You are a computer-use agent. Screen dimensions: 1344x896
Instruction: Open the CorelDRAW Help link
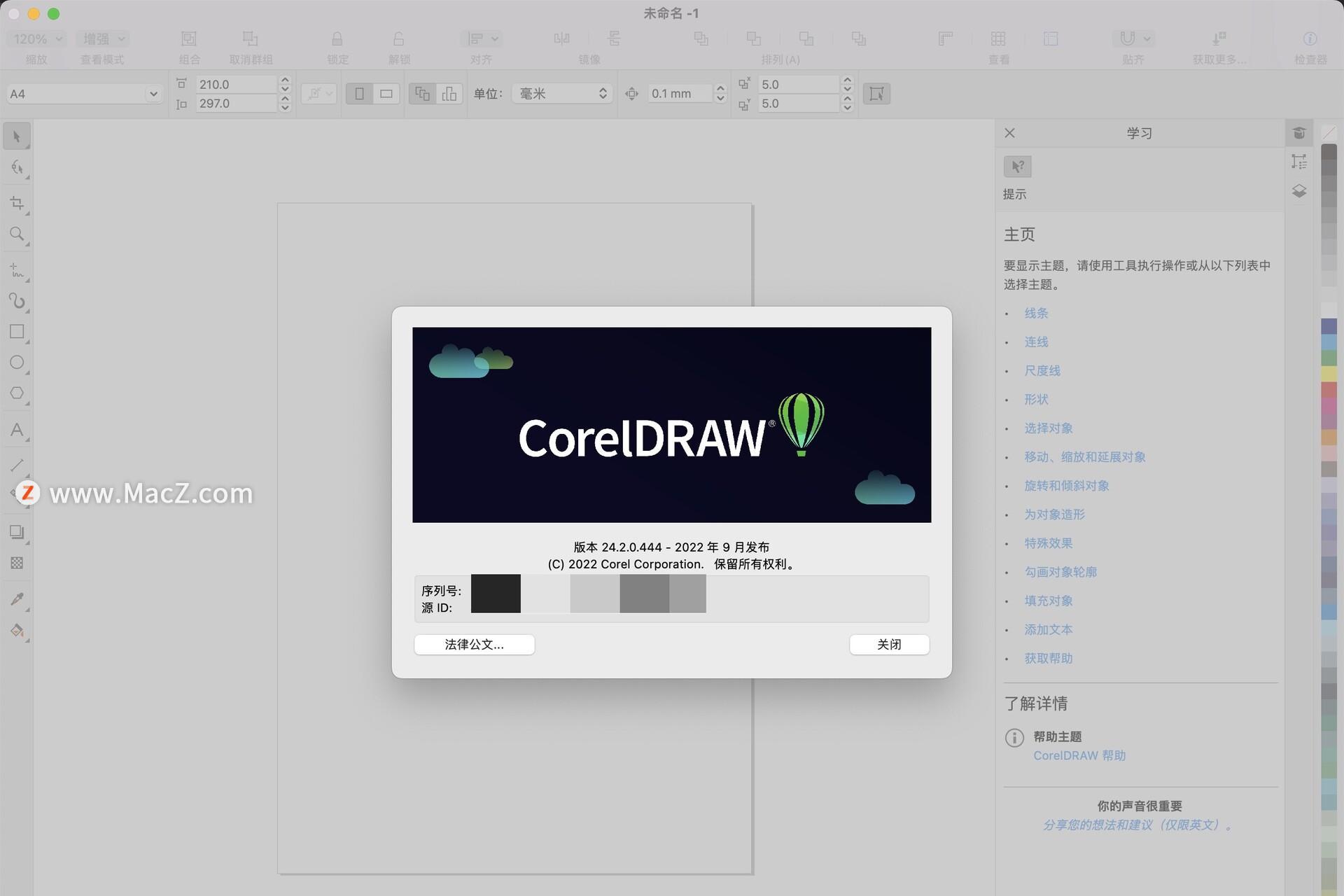pos(1080,756)
